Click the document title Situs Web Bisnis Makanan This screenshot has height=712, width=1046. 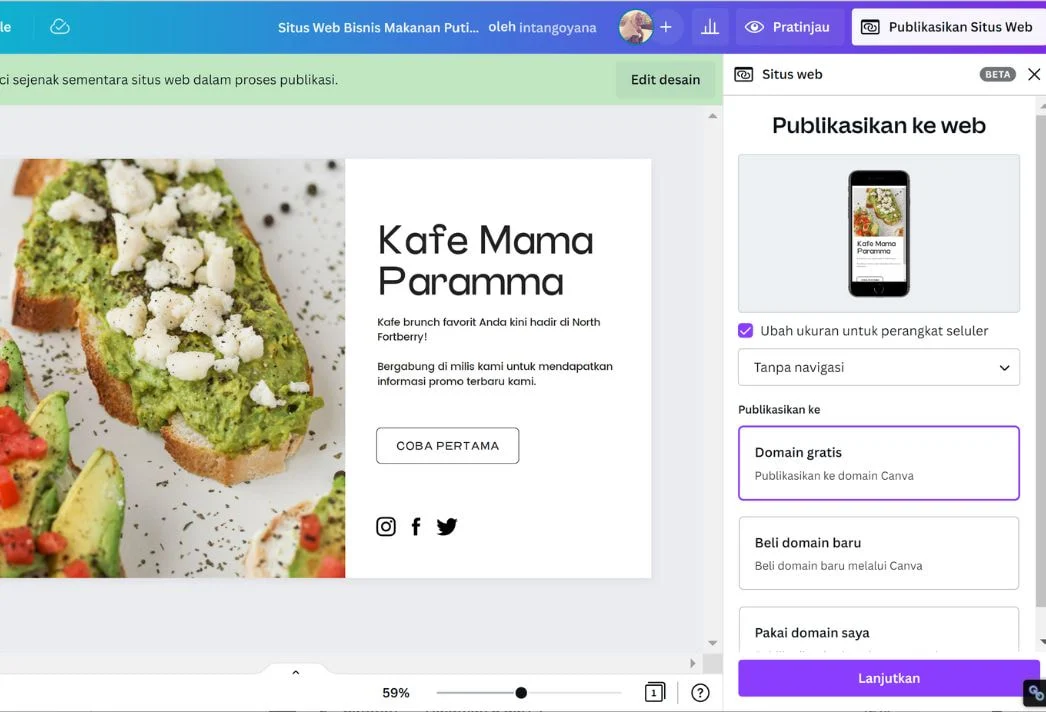pos(378,27)
